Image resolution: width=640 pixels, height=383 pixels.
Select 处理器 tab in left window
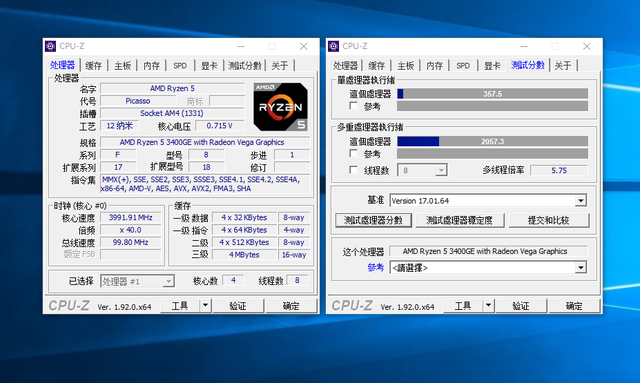point(62,65)
